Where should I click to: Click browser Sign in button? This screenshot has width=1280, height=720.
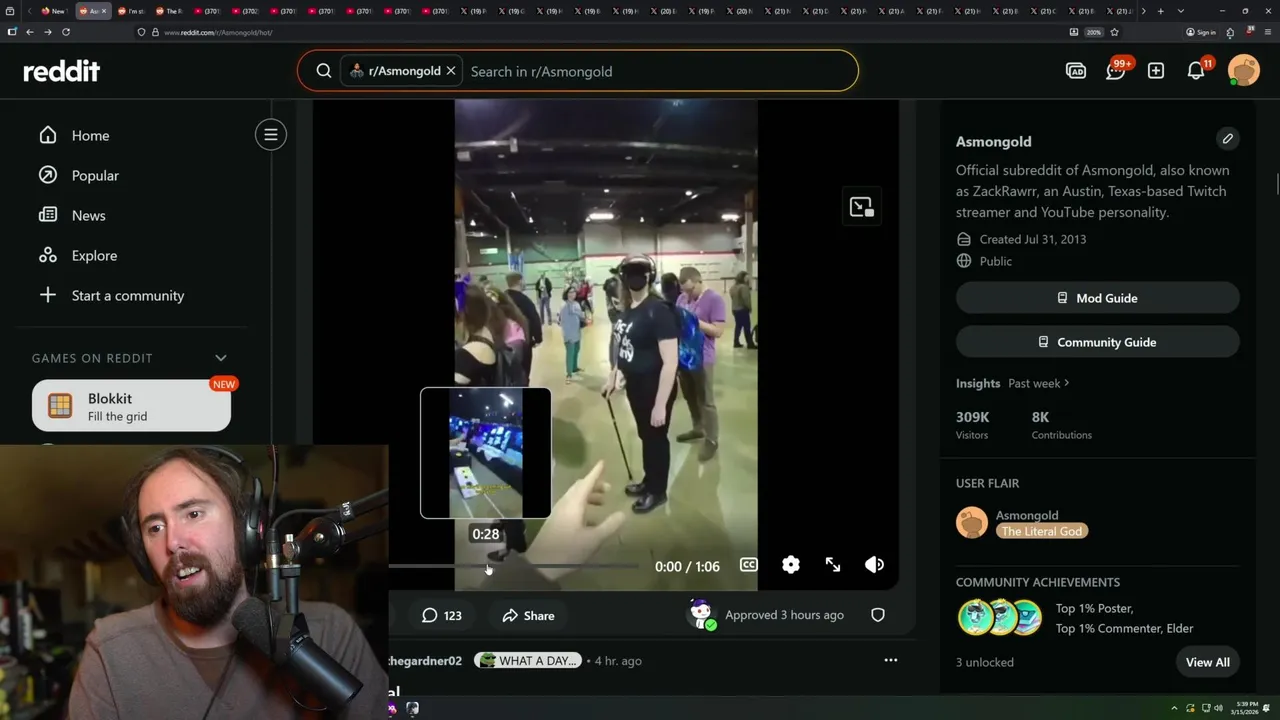(x=1201, y=32)
